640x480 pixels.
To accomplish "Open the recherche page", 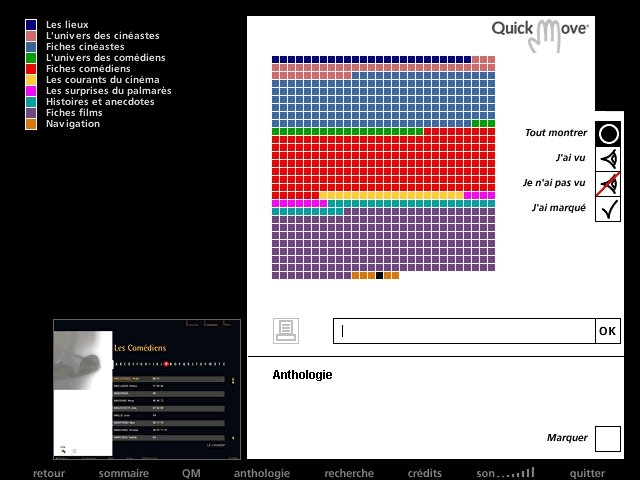I will (x=349, y=474).
